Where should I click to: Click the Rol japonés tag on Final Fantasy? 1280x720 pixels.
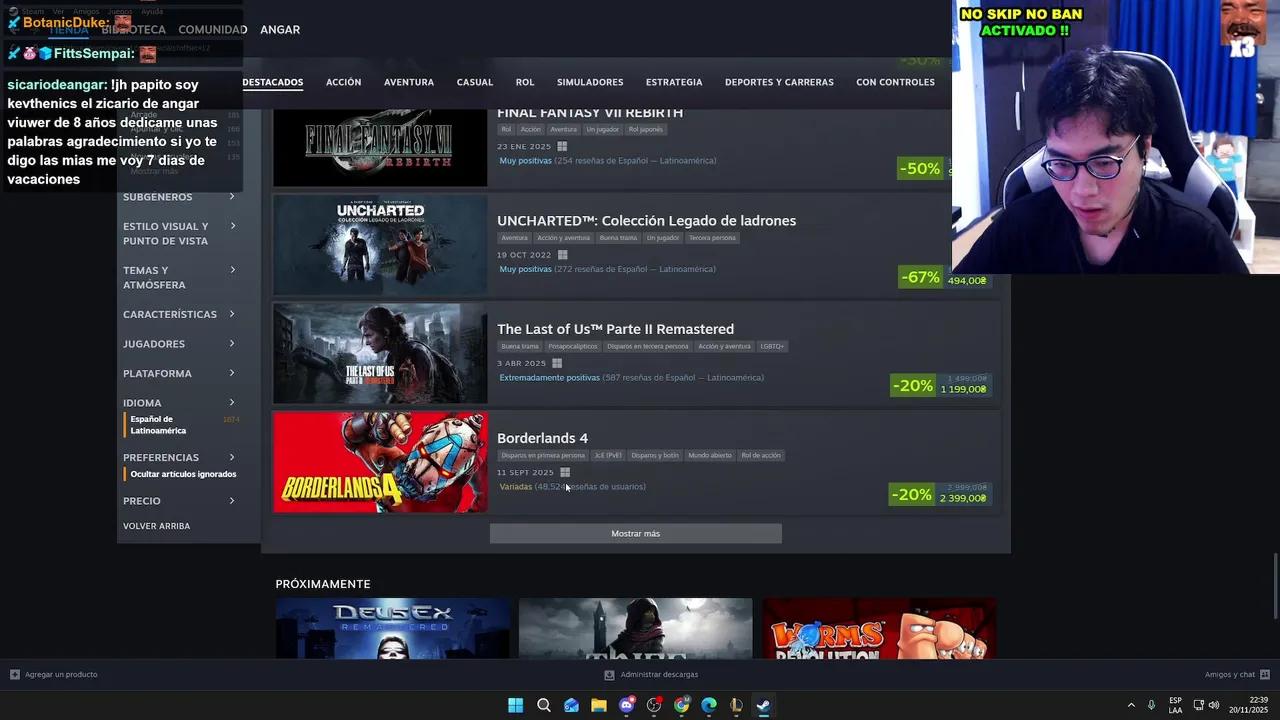(645, 129)
